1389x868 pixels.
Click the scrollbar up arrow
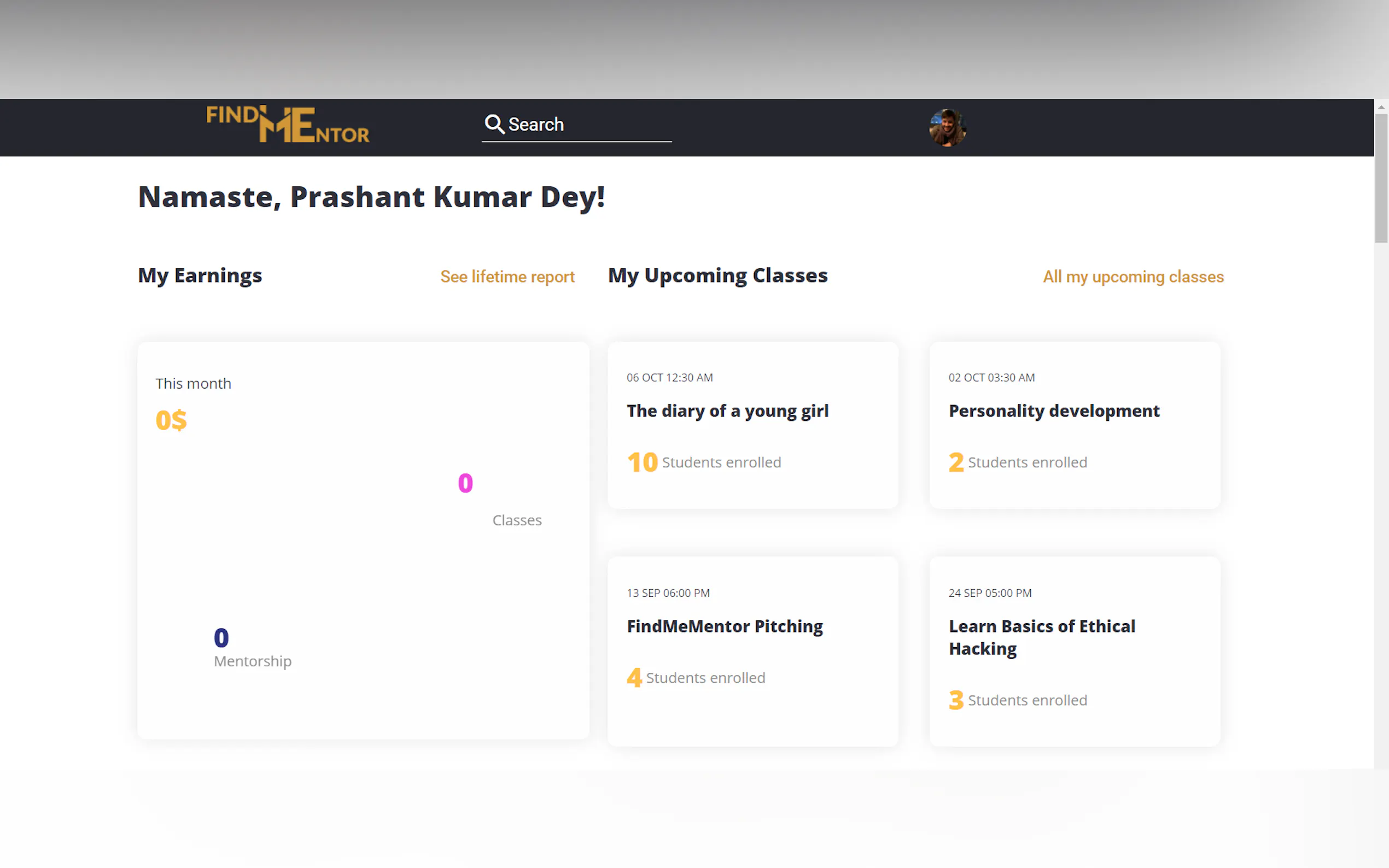pyautogui.click(x=1381, y=107)
